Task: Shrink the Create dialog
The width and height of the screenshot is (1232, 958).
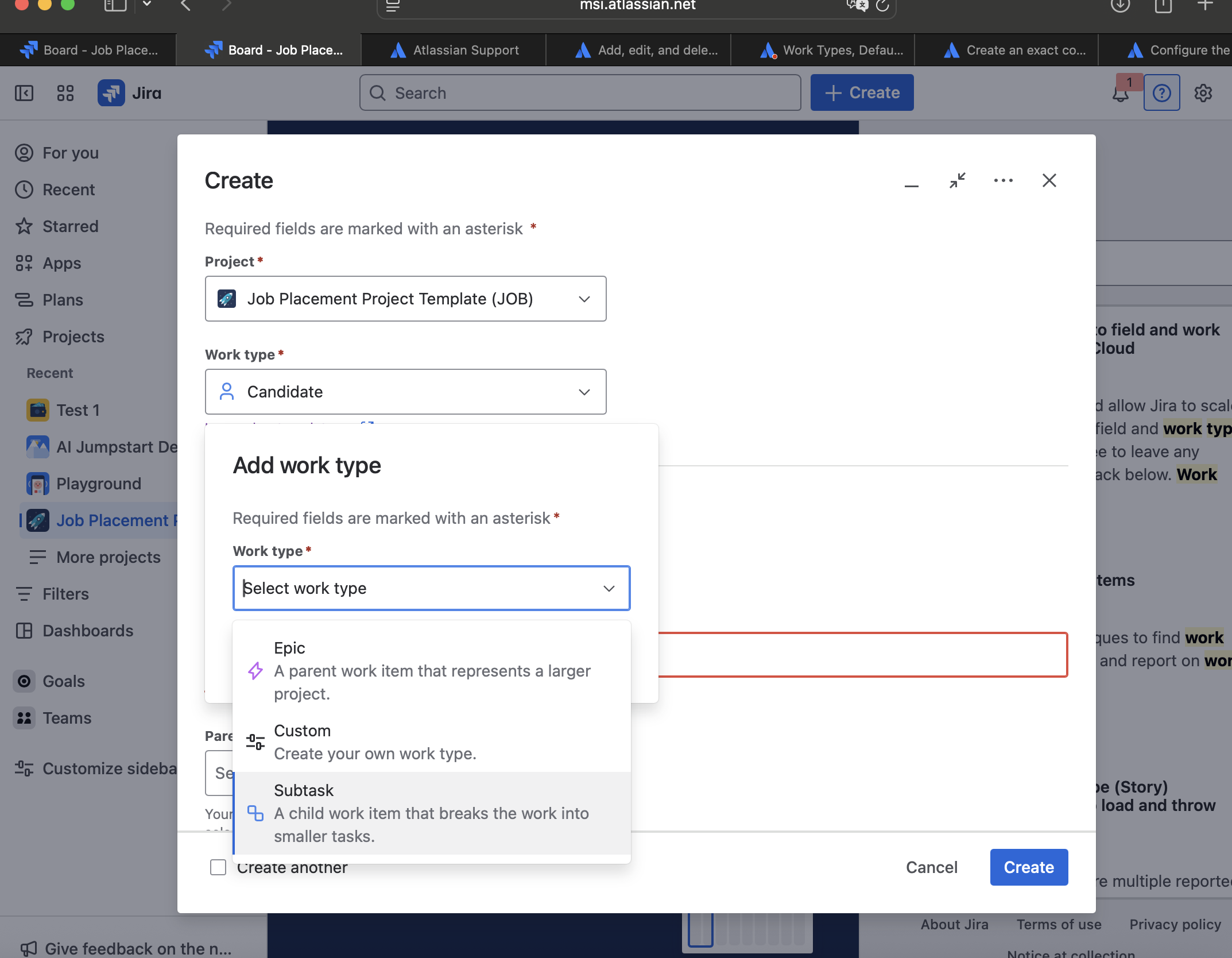Action: [x=958, y=180]
